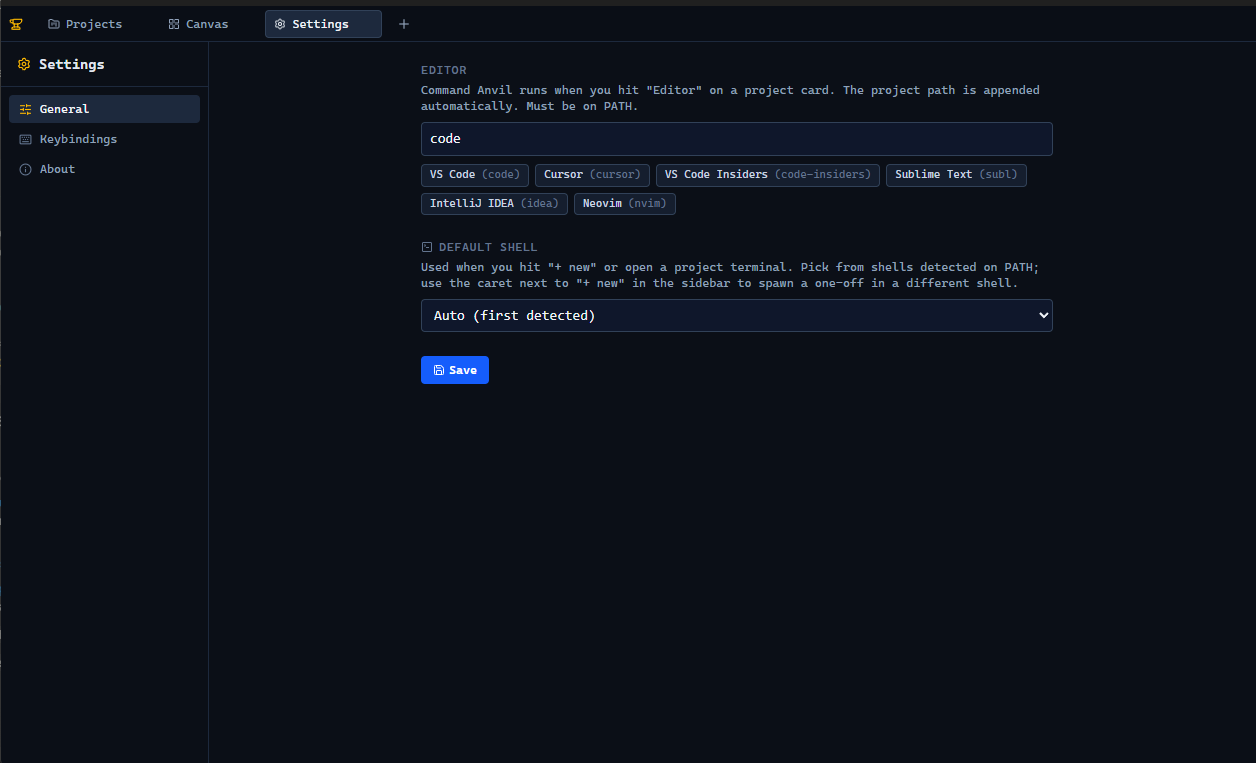Click the terminal icon beside Default Shell
Viewport: 1256px width, 763px height.
(x=427, y=247)
